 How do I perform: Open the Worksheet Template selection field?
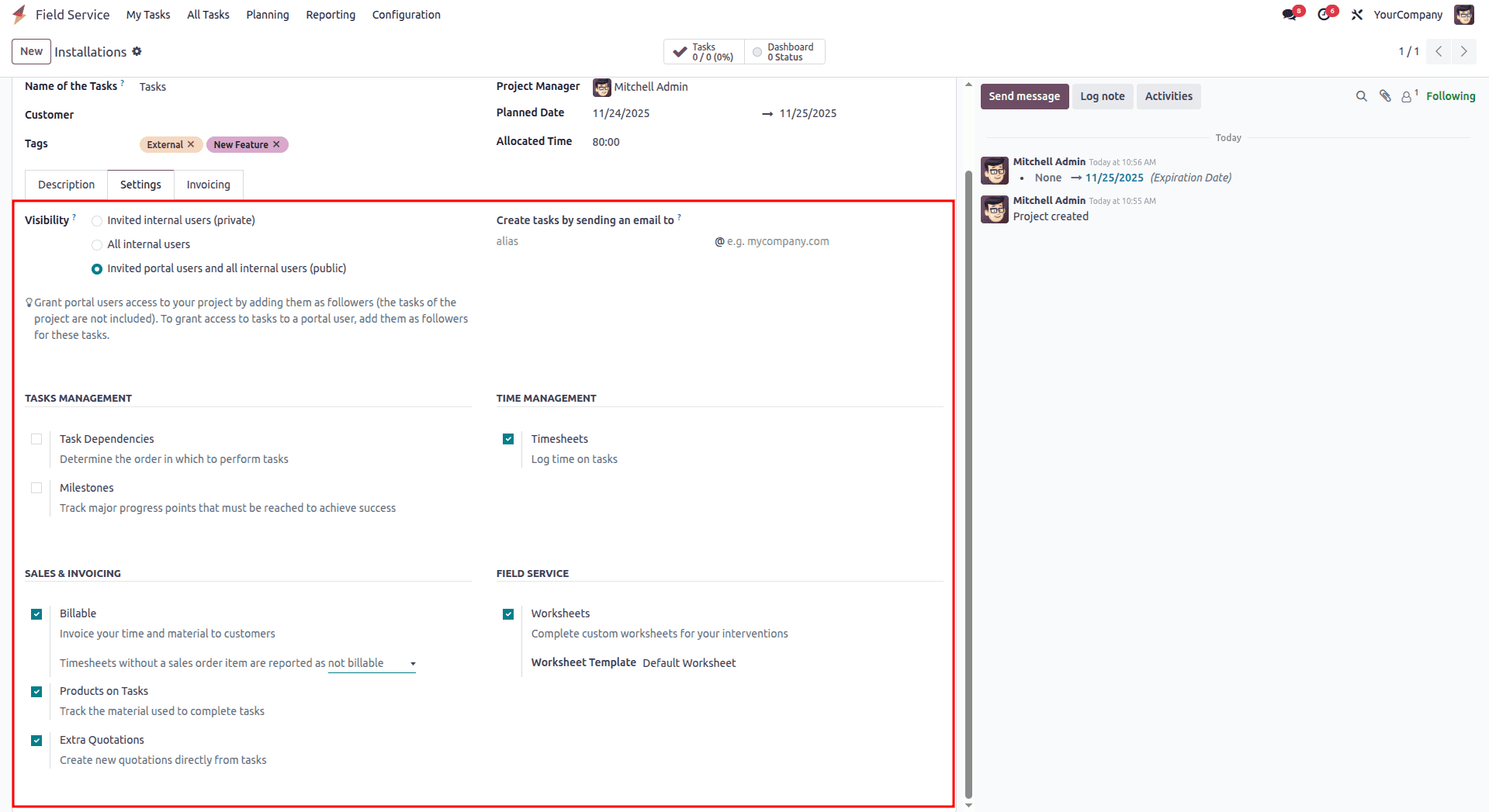click(689, 663)
